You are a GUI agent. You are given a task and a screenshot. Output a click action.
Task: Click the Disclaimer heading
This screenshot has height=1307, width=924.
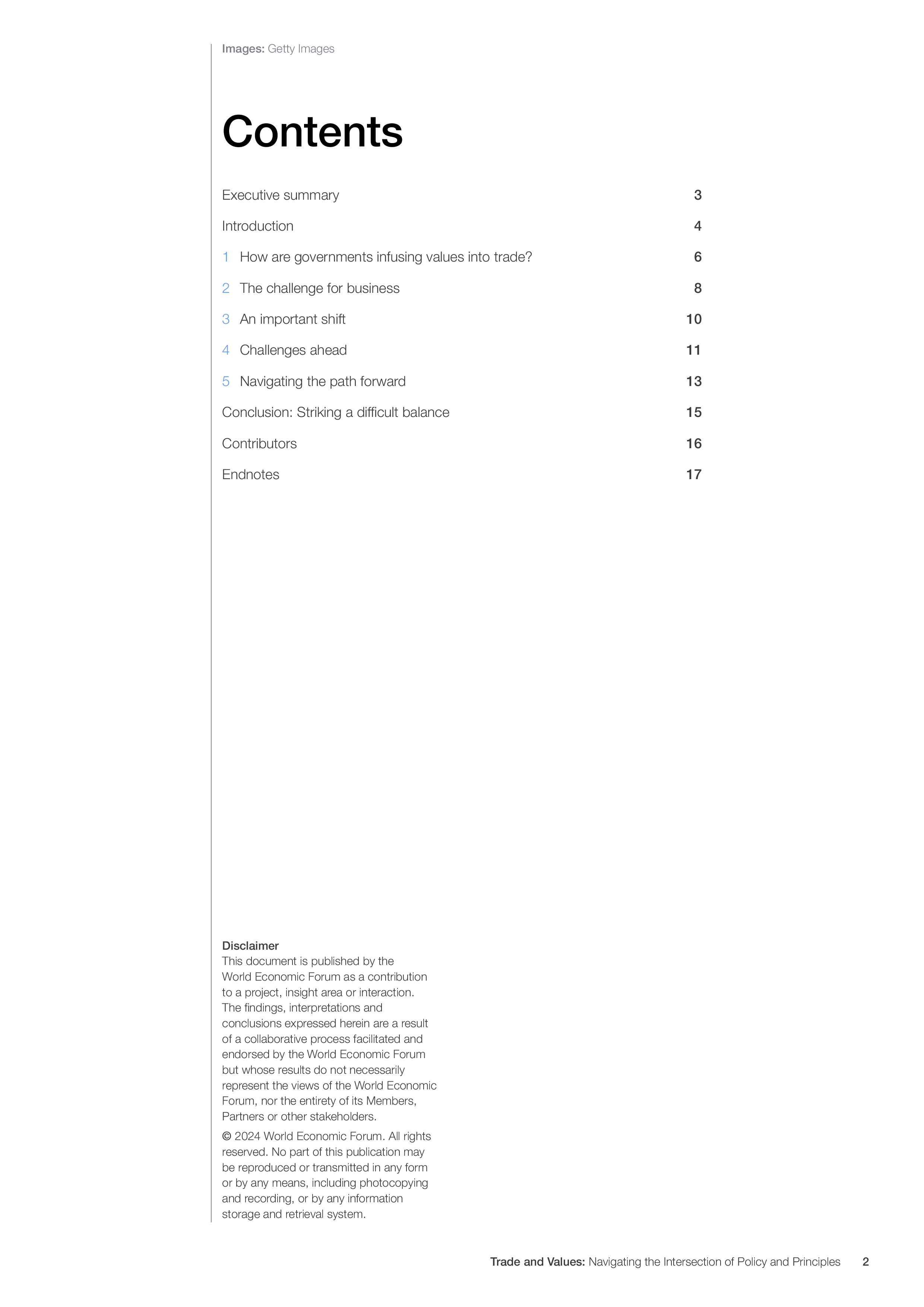(250, 946)
